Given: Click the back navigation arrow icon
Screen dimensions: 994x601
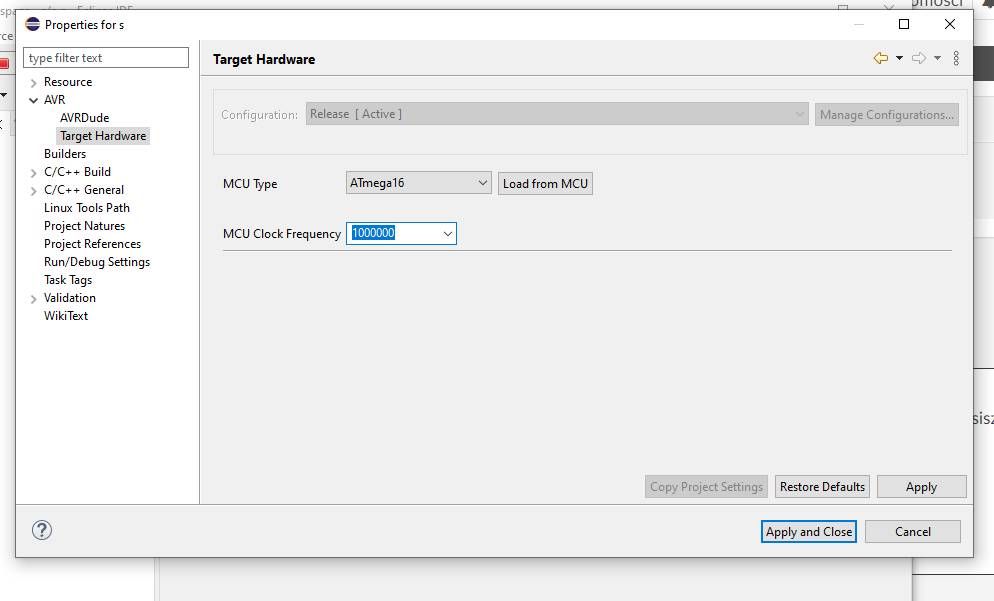Looking at the screenshot, I should 880,59.
